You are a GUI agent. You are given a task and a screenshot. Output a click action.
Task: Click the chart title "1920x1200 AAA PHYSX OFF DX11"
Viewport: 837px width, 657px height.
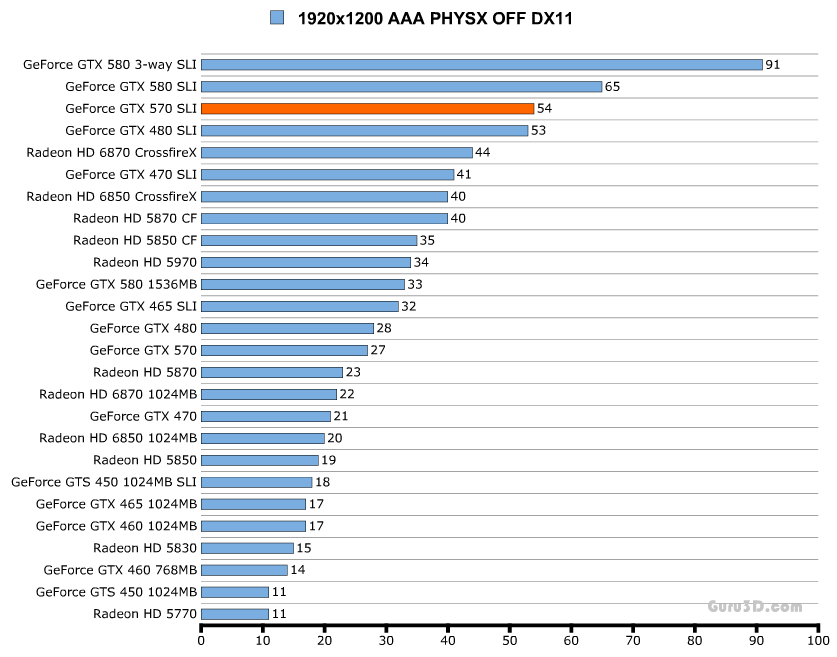[x=435, y=18]
